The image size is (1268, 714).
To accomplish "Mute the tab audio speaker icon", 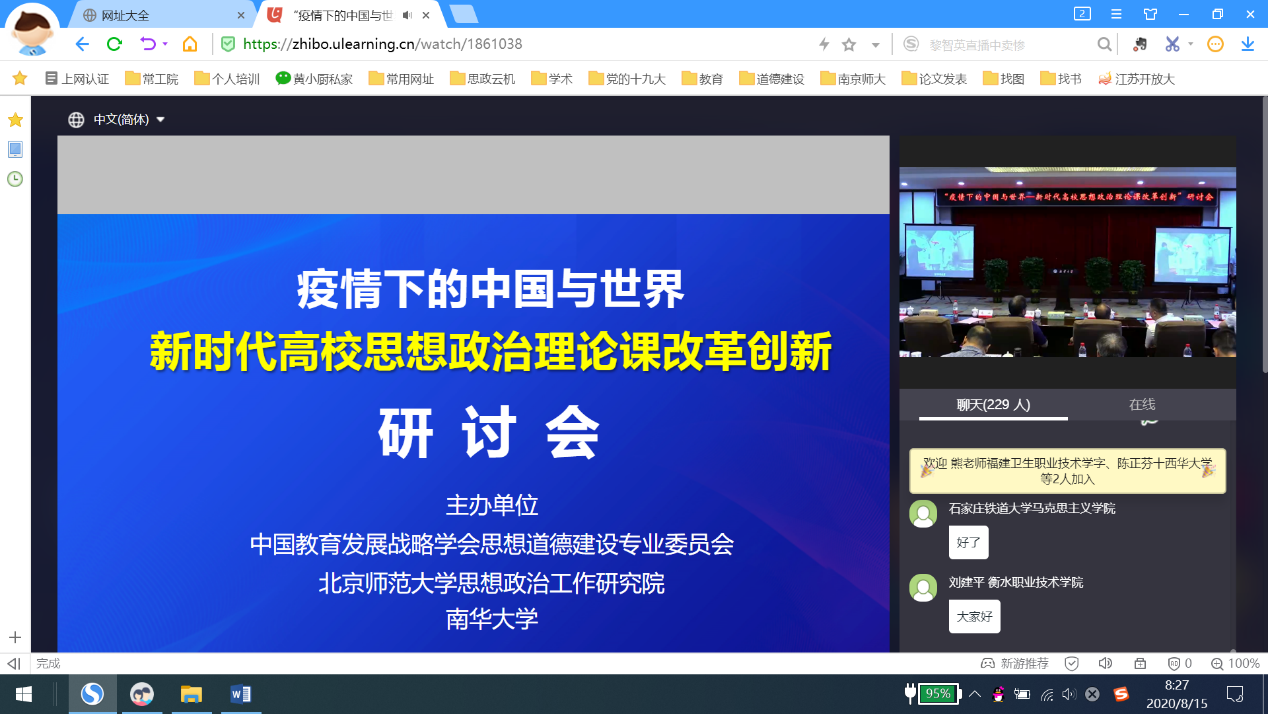I will (x=407, y=15).
